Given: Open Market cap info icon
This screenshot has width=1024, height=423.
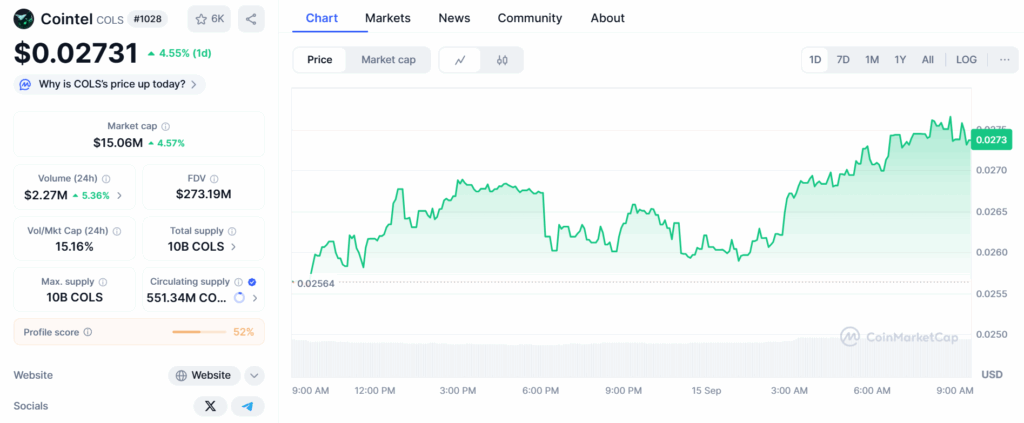Looking at the screenshot, I should pos(166,127).
